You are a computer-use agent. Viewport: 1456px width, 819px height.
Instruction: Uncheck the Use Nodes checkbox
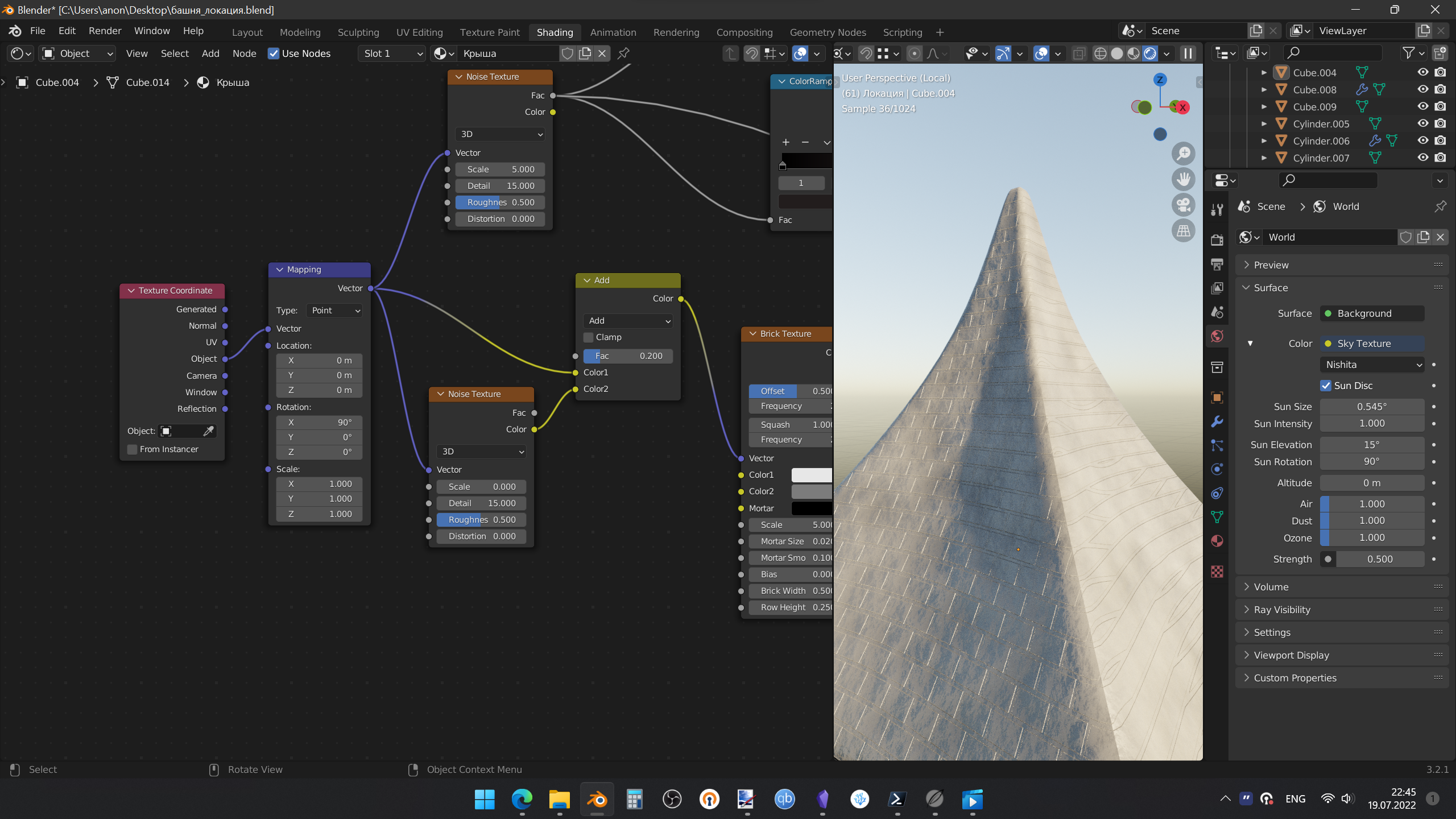pos(274,53)
